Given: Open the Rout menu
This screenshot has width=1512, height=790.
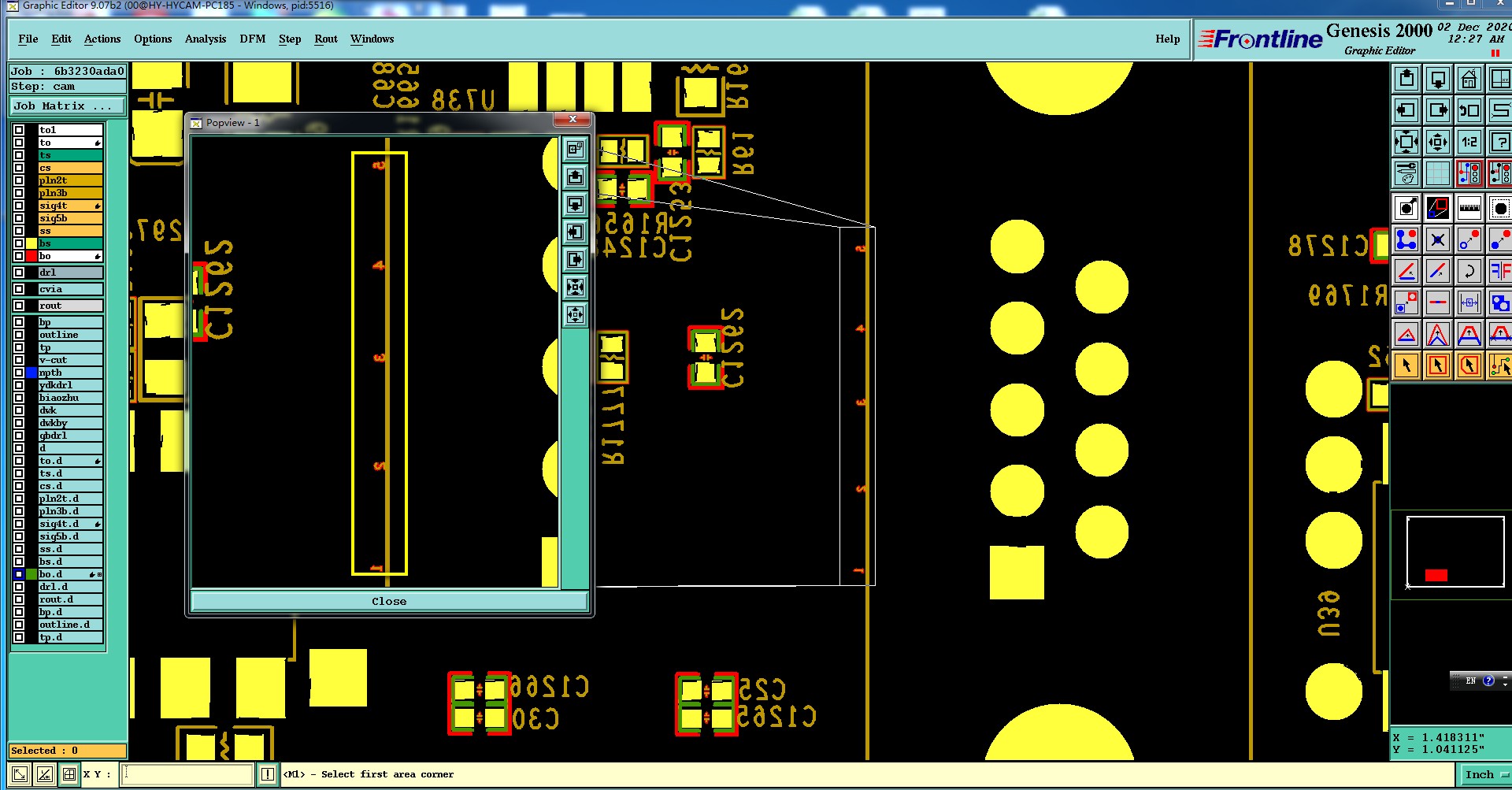Looking at the screenshot, I should point(326,39).
